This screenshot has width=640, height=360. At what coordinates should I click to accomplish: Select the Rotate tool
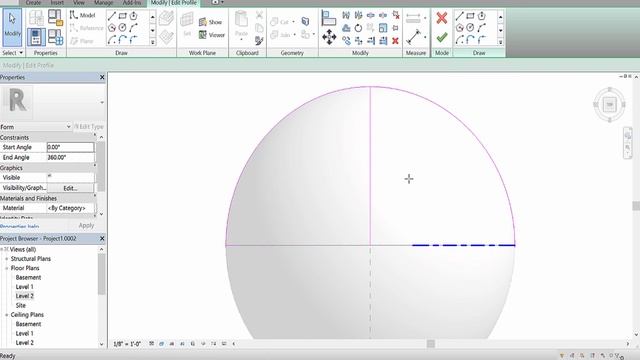358,28
